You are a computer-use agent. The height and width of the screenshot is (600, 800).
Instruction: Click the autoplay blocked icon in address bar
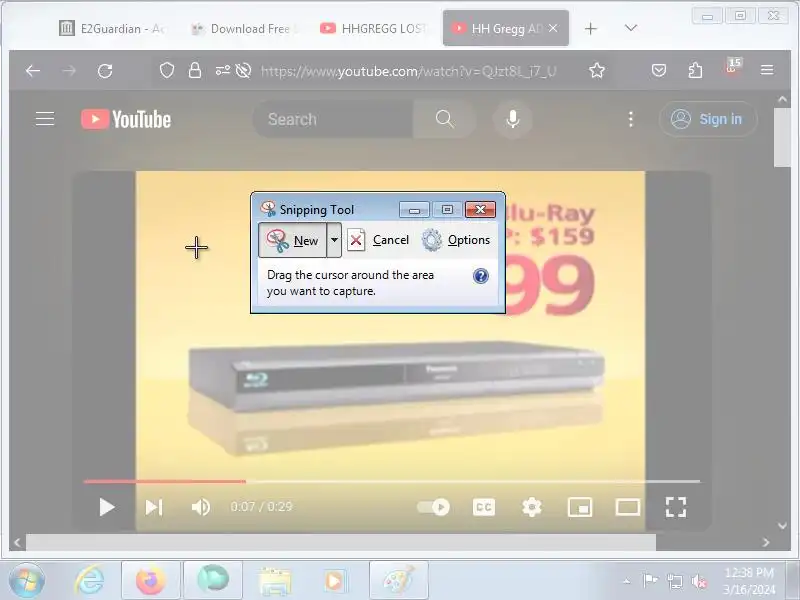pyautogui.click(x=243, y=70)
